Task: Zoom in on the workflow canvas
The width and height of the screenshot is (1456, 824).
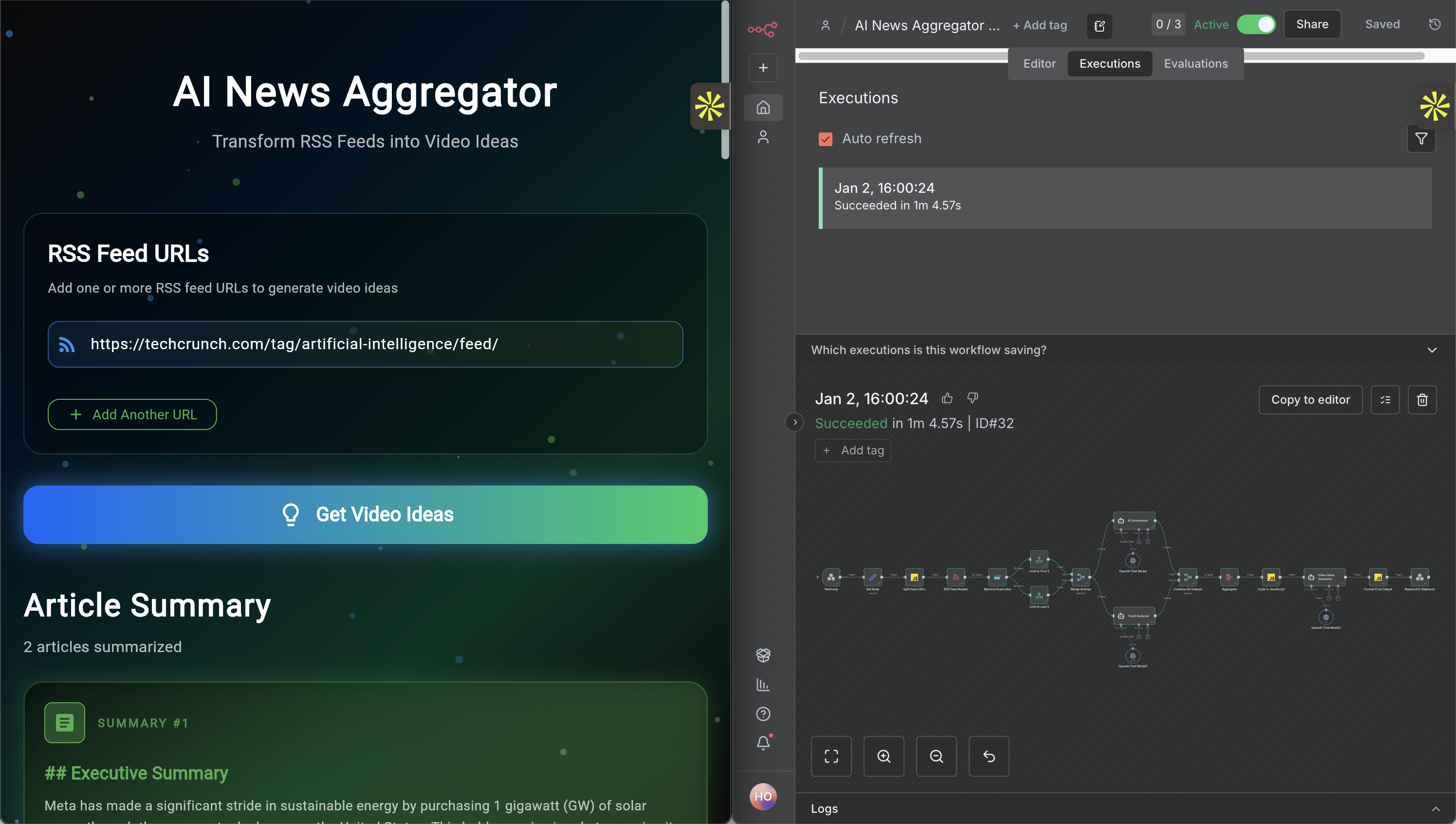Action: click(x=884, y=756)
